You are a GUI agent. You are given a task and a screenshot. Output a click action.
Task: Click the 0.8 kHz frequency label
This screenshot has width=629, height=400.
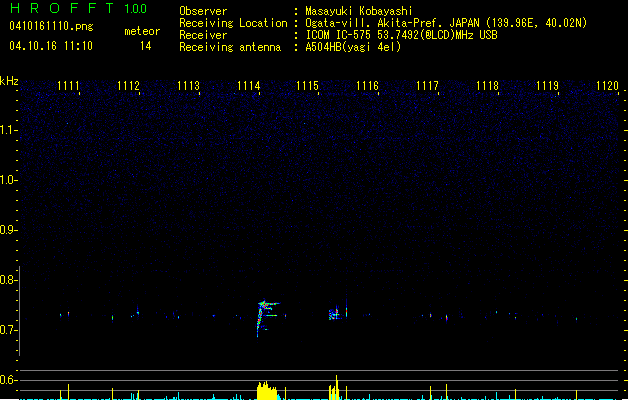point(8,280)
